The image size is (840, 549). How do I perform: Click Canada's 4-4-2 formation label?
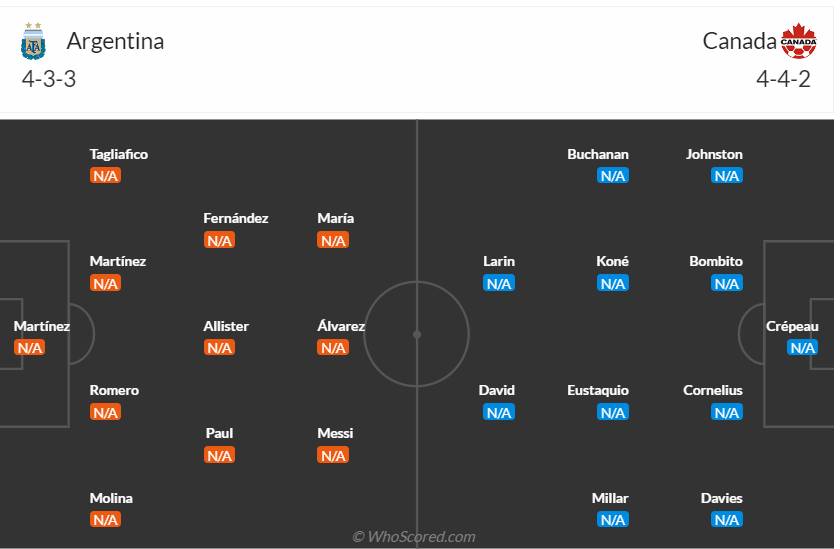pyautogui.click(x=783, y=80)
